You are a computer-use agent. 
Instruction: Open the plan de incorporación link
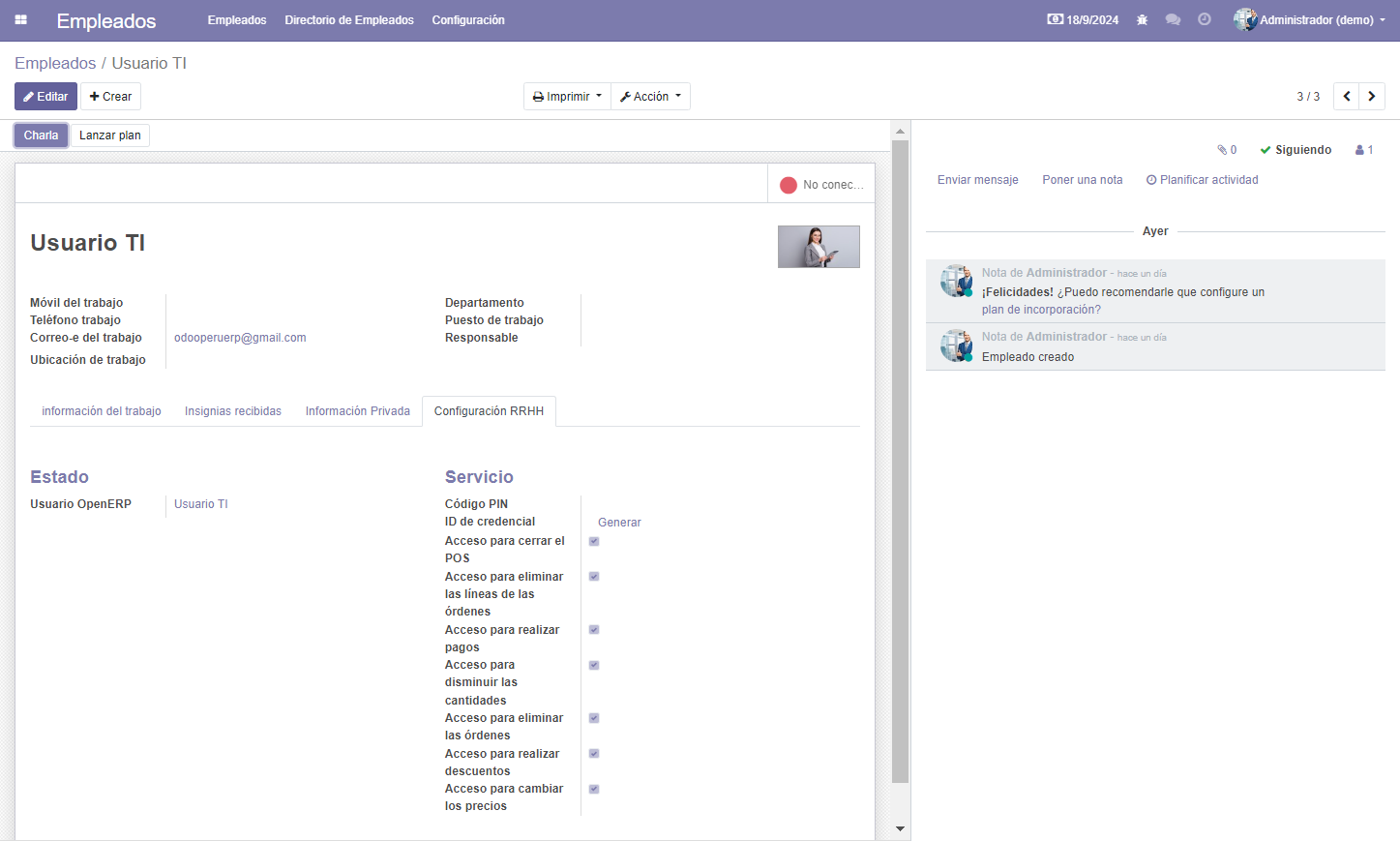[x=1041, y=310]
